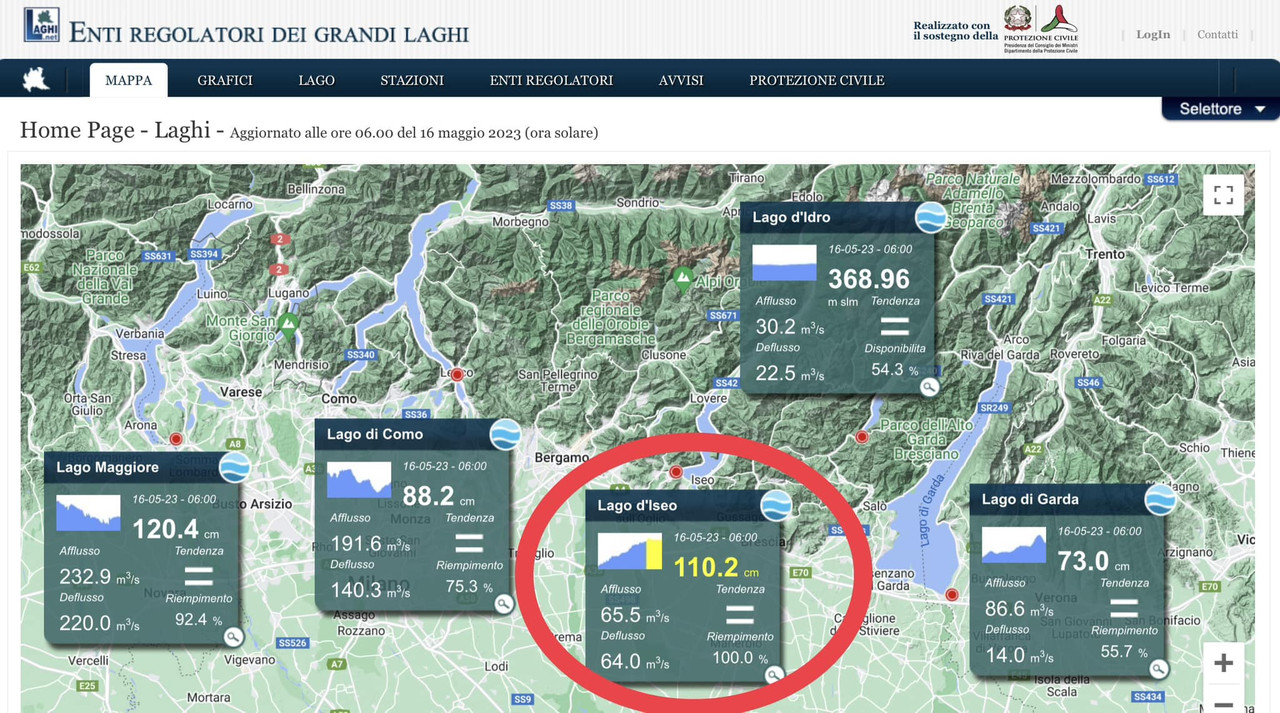This screenshot has height=713, width=1280.
Task: Open Lago d'Idro magnifier details
Action: (x=929, y=386)
